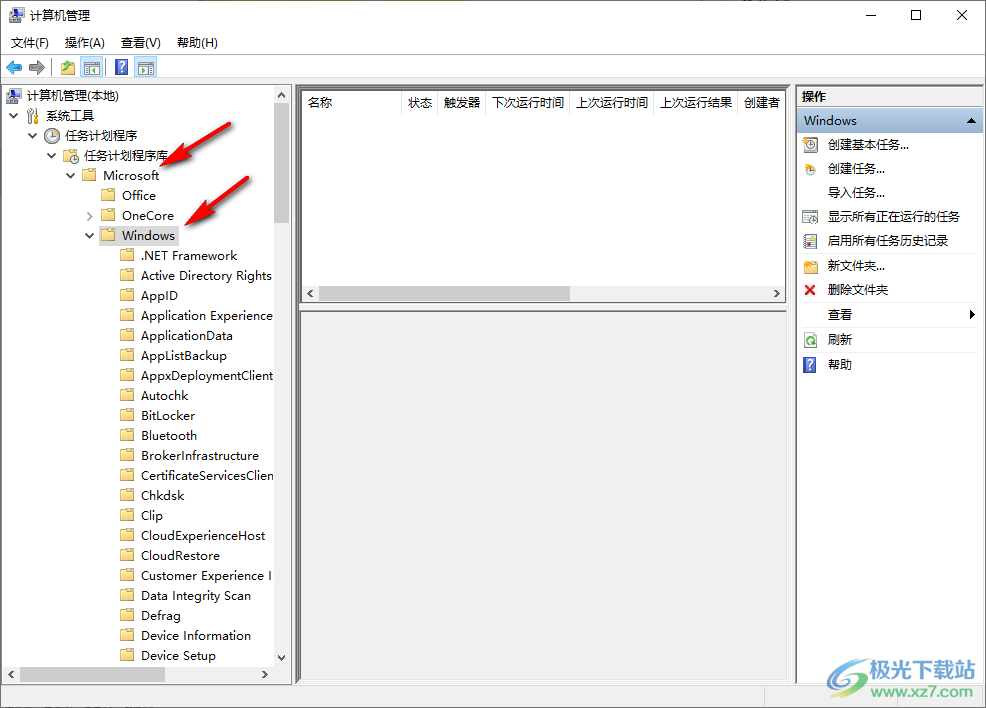Screen dimensions: 986x708
Task: Open the 帮助(H) menu
Action: (x=197, y=43)
